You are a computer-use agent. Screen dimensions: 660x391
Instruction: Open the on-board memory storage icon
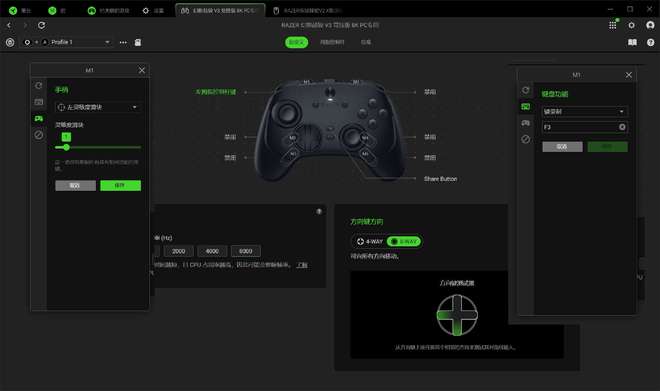pos(138,42)
